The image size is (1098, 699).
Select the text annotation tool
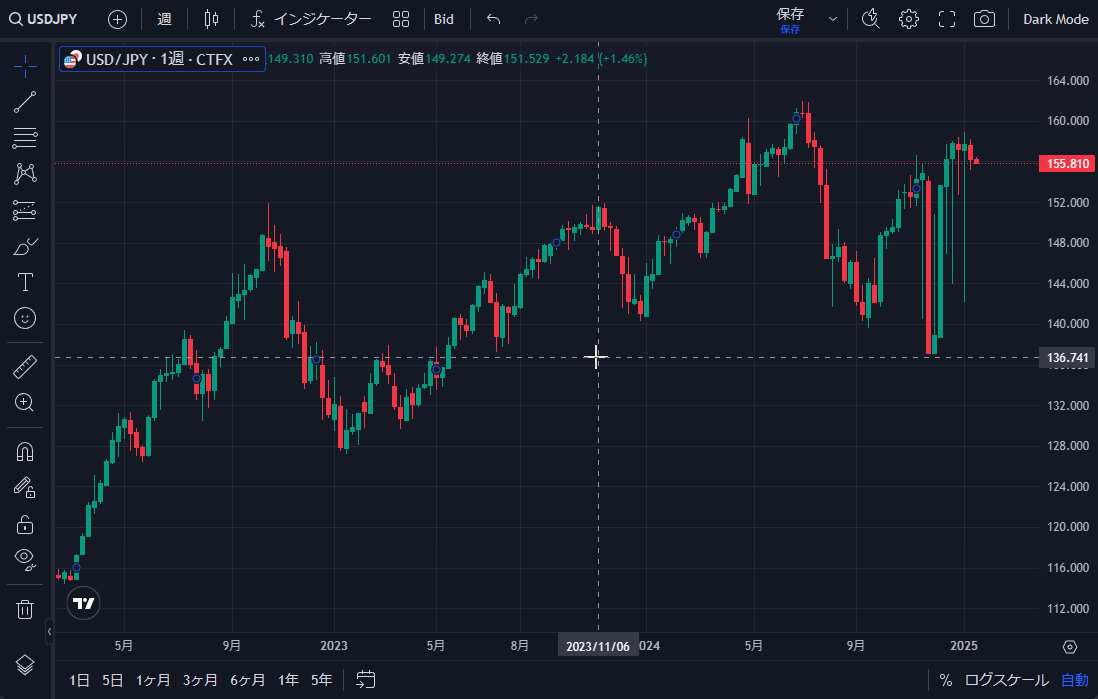click(x=25, y=282)
